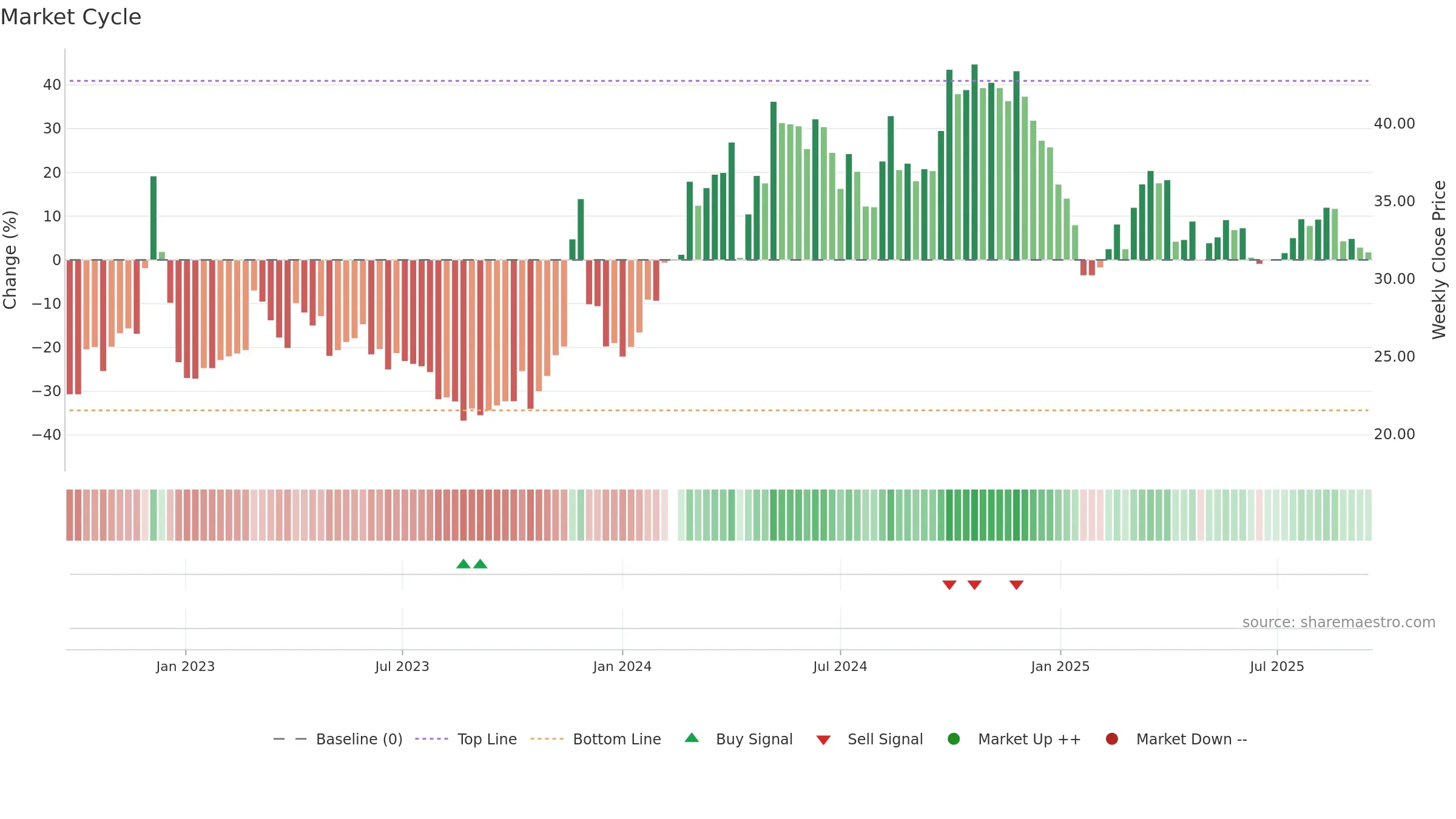Screen dimensions: 1456x819
Task: Click the first sell signal marker on timeline
Action: pos(949,585)
